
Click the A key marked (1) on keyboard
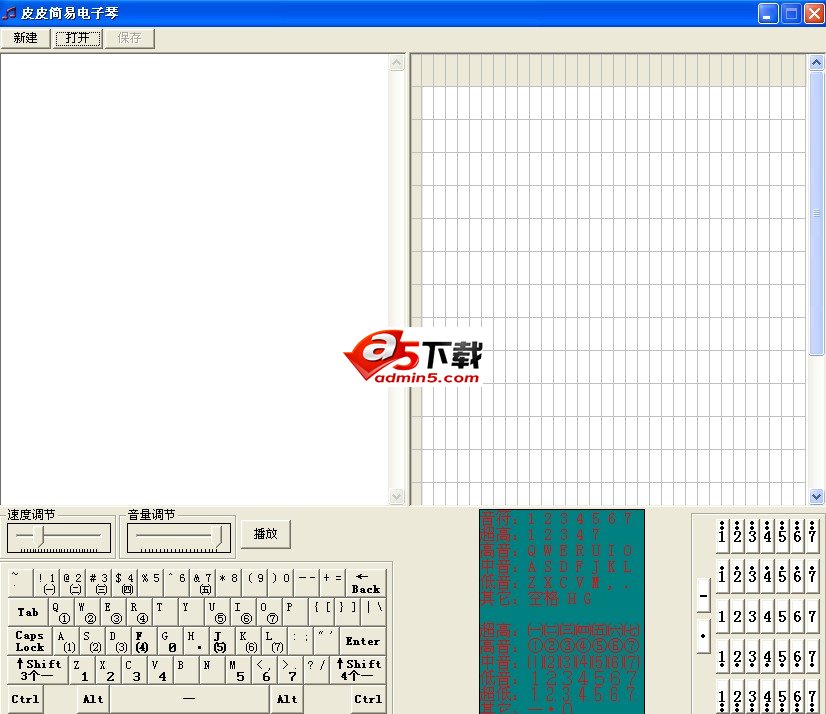coord(65,641)
